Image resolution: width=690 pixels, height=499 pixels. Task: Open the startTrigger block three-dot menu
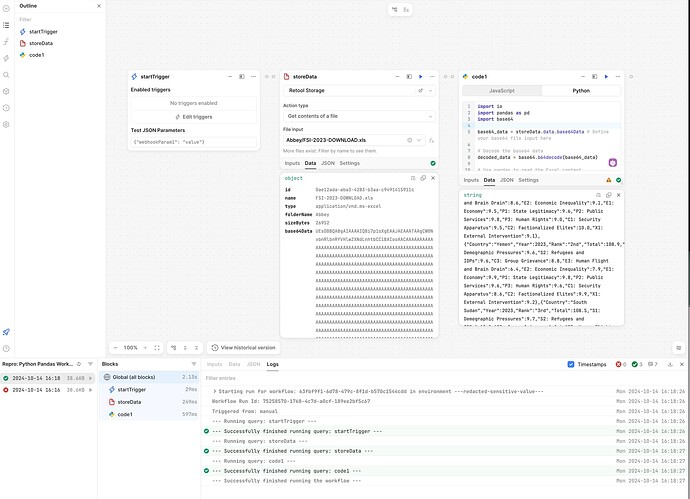(x=253, y=77)
